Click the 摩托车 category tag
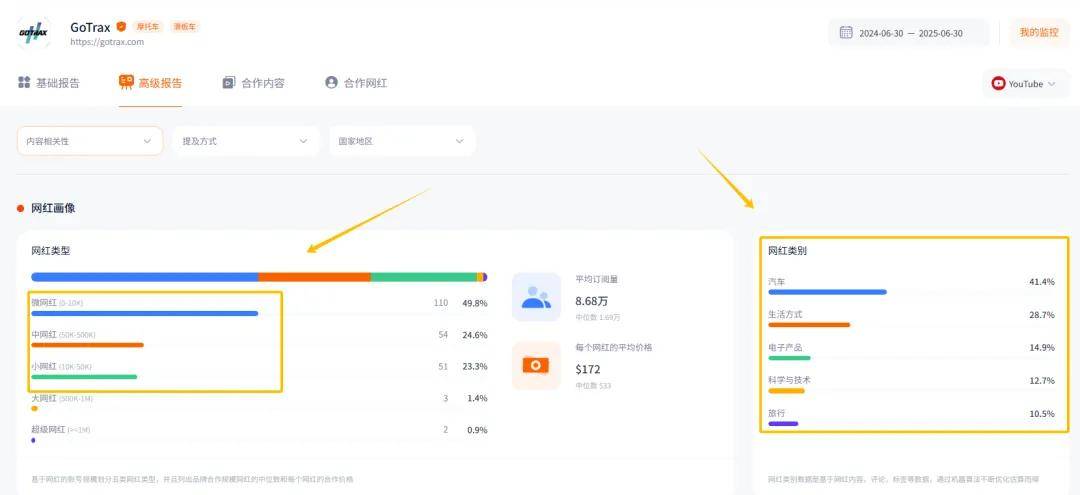 coord(147,27)
